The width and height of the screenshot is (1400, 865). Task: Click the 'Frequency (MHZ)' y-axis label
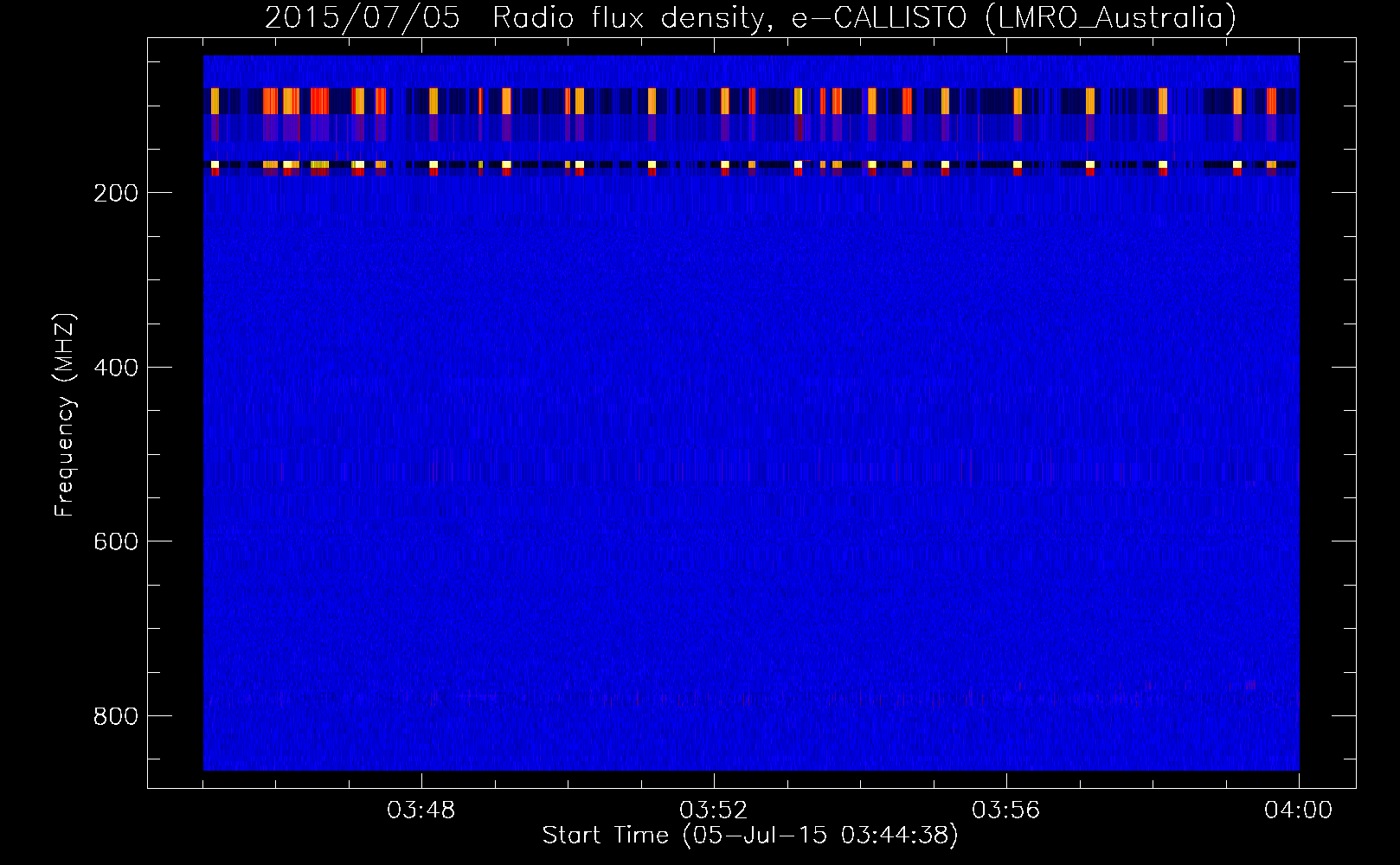pyautogui.click(x=65, y=414)
